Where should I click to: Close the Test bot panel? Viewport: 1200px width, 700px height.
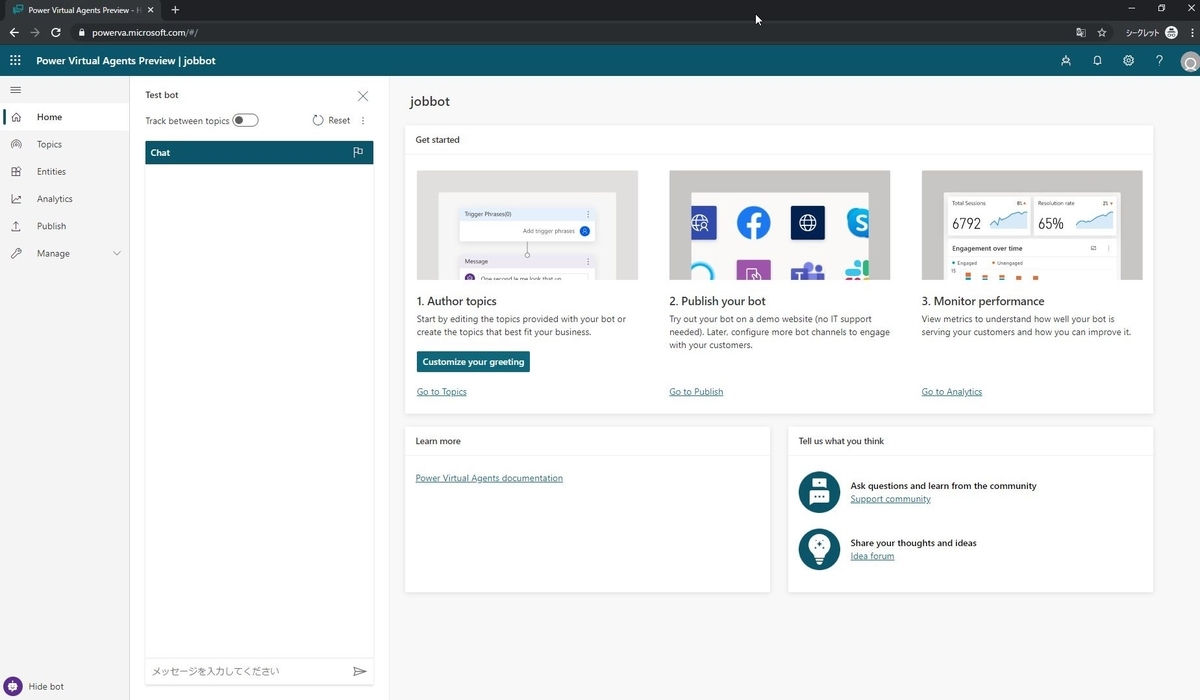363,96
